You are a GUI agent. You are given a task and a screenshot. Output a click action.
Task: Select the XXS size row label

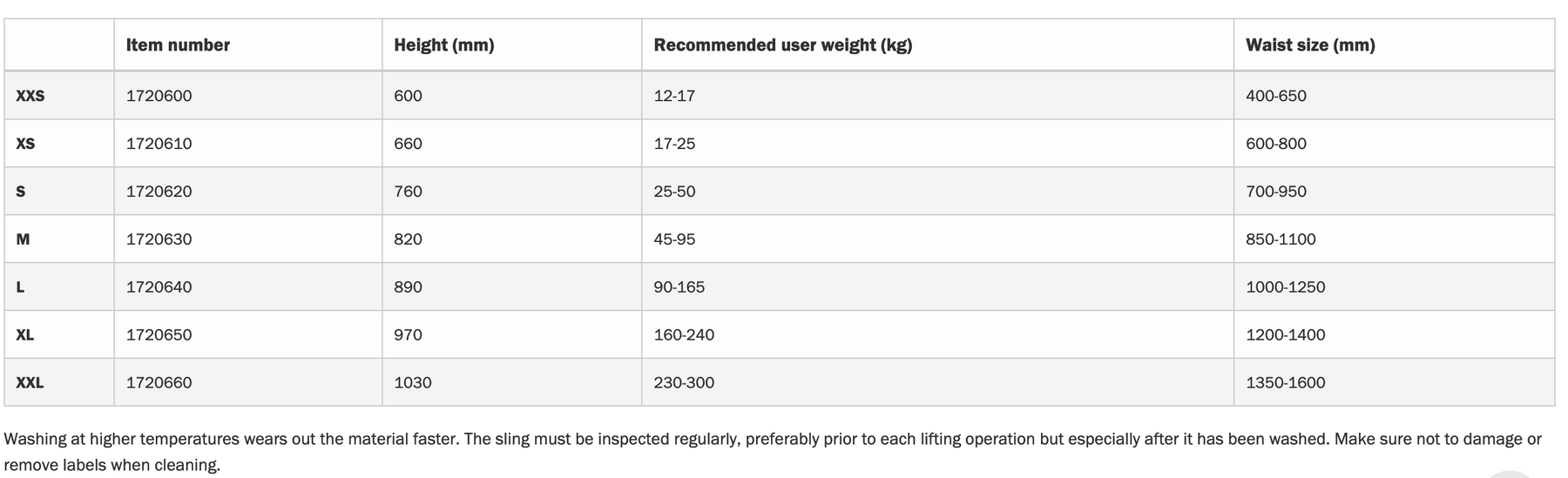(30, 96)
